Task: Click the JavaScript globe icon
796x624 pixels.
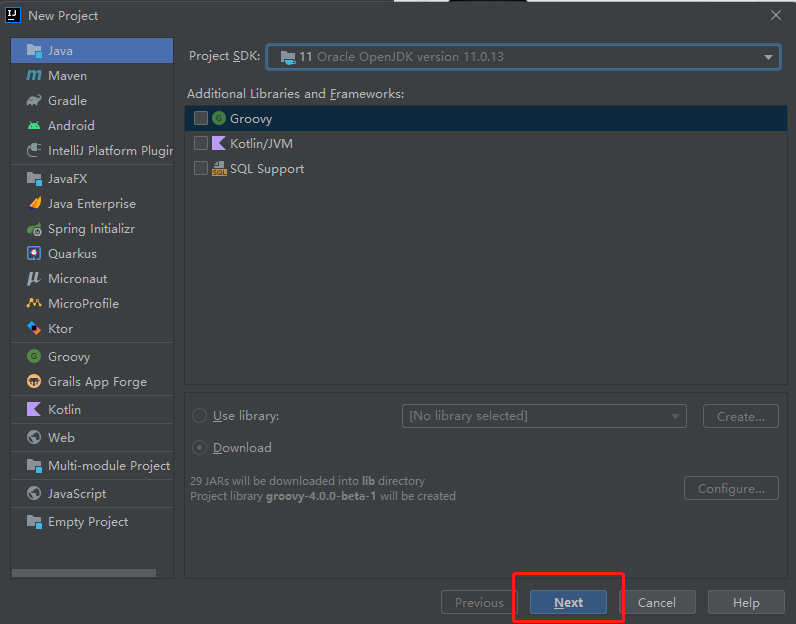Action: 34,494
